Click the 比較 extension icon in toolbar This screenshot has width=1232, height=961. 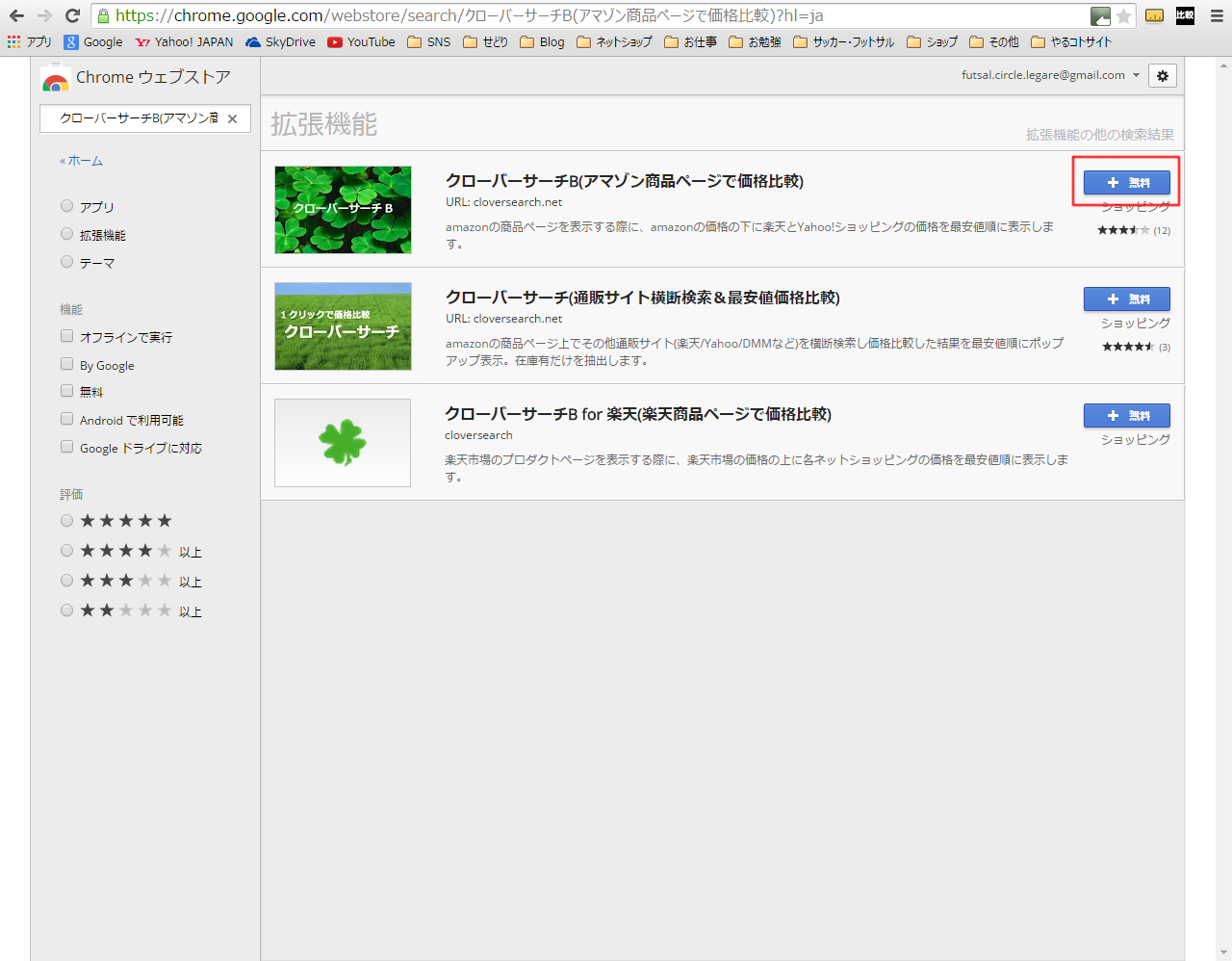(x=1185, y=15)
